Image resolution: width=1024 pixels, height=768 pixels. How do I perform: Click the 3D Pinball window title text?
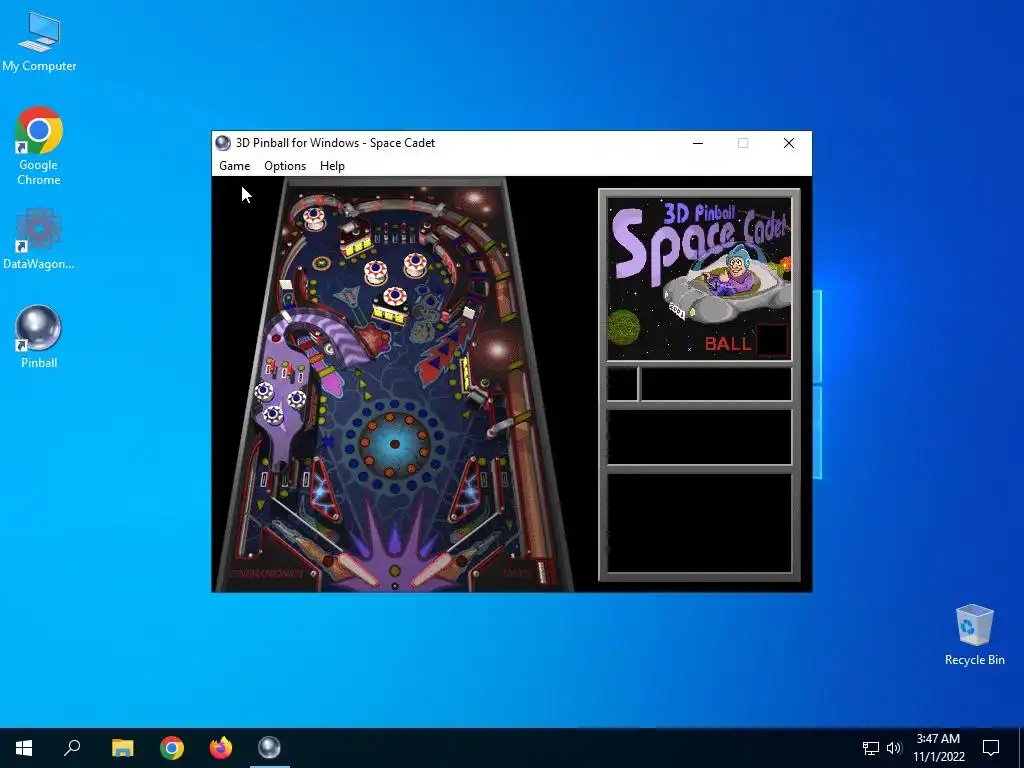[x=335, y=143]
